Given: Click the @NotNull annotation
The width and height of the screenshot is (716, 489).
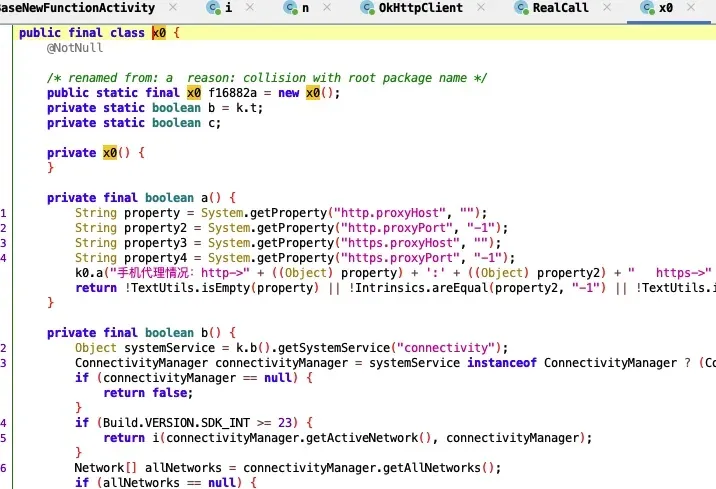Looking at the screenshot, I should [75, 48].
